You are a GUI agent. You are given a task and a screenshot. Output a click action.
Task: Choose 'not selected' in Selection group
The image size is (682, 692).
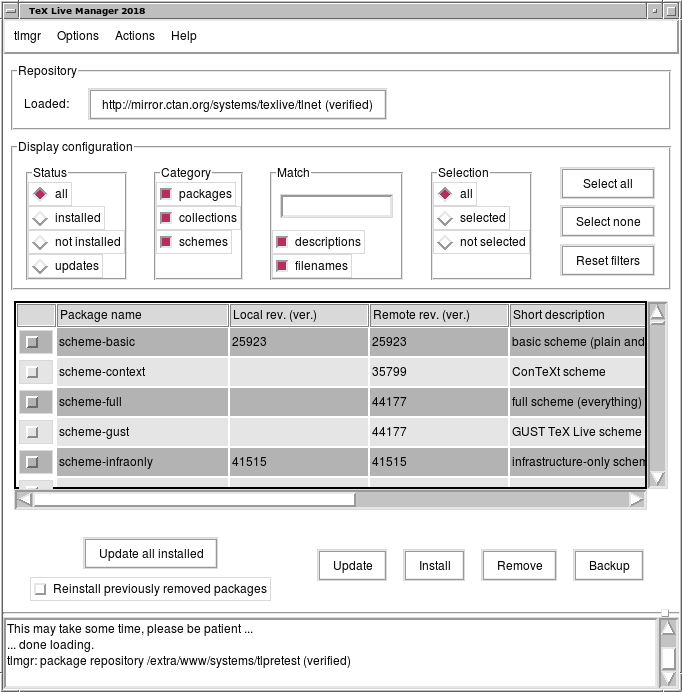445,242
